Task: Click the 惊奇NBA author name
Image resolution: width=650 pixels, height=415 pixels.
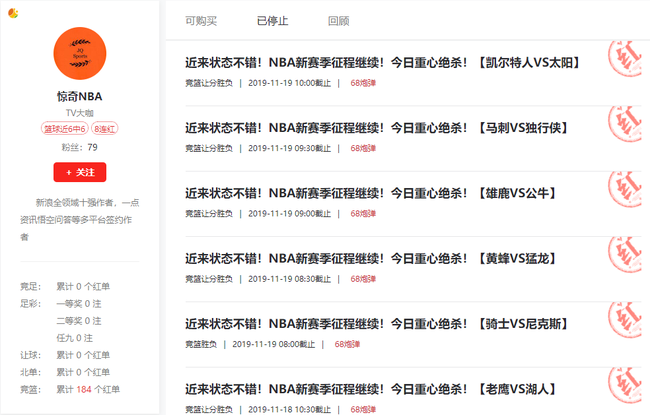Action: pos(80,97)
